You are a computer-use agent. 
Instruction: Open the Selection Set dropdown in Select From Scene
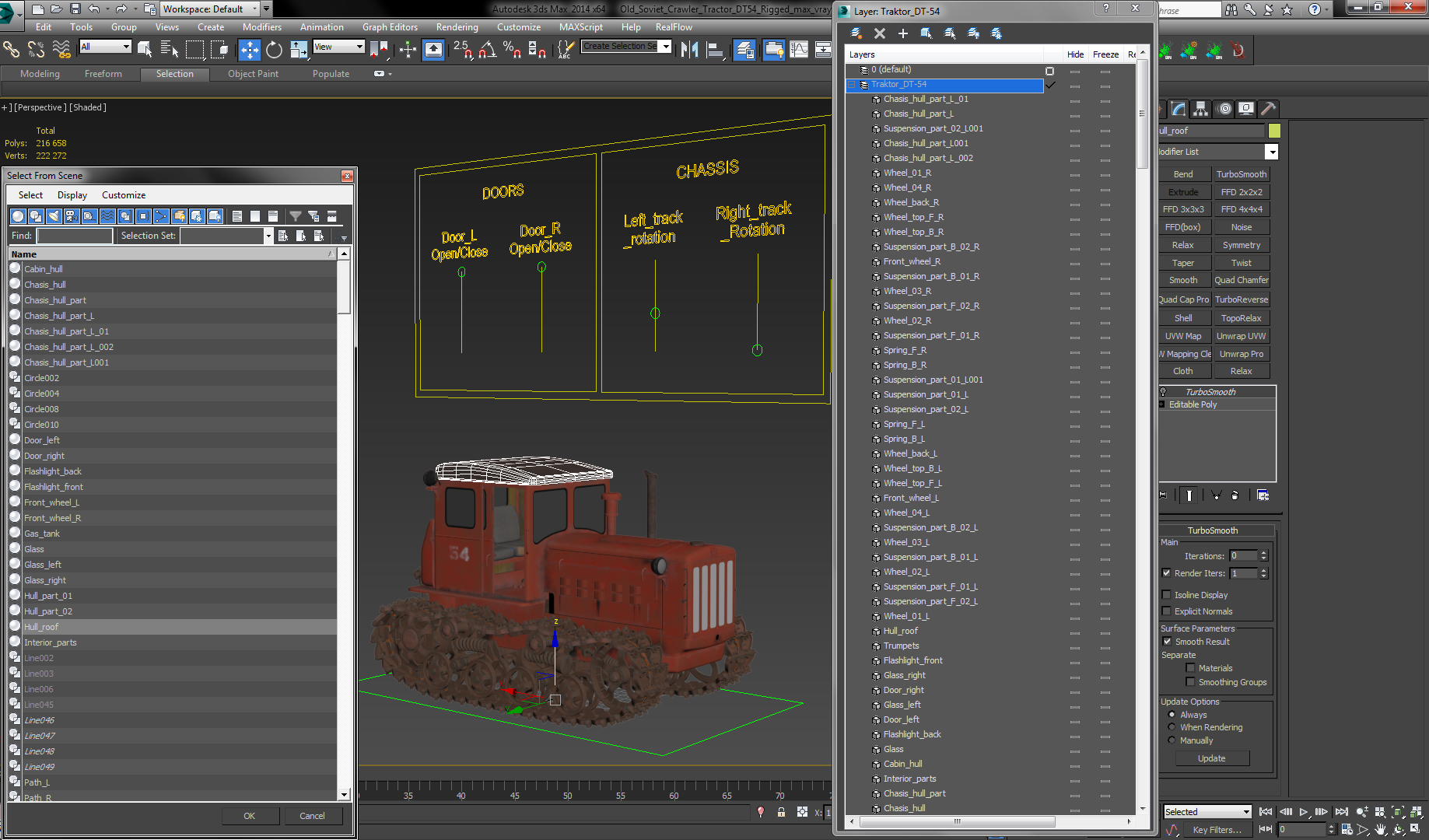tap(268, 236)
